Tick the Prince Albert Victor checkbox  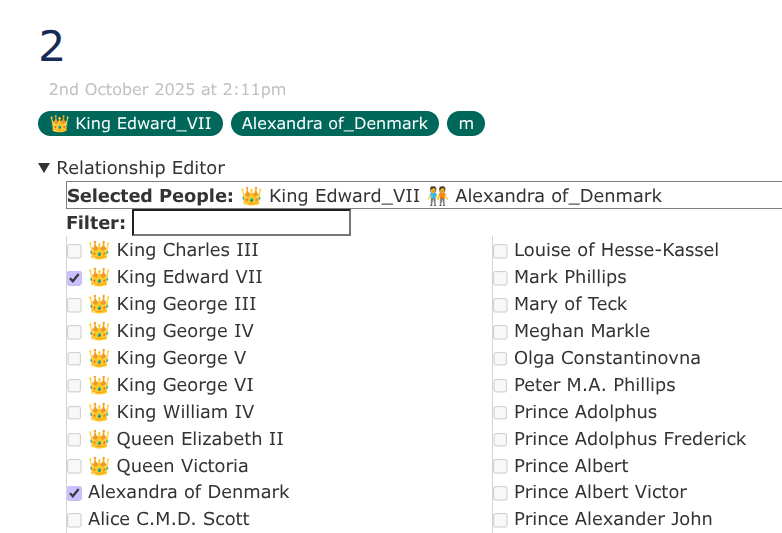click(500, 493)
